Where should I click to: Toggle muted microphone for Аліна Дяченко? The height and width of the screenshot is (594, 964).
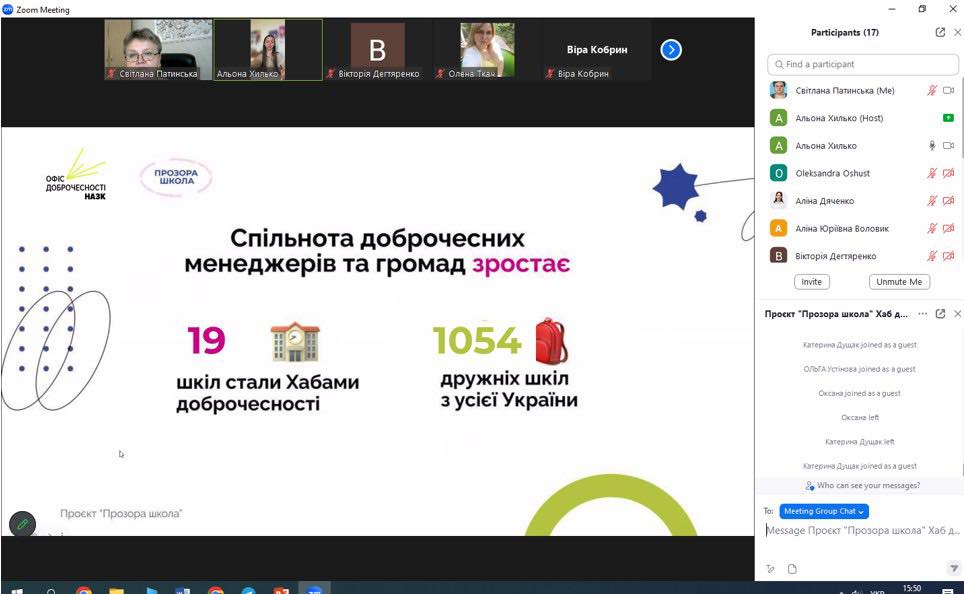point(932,201)
